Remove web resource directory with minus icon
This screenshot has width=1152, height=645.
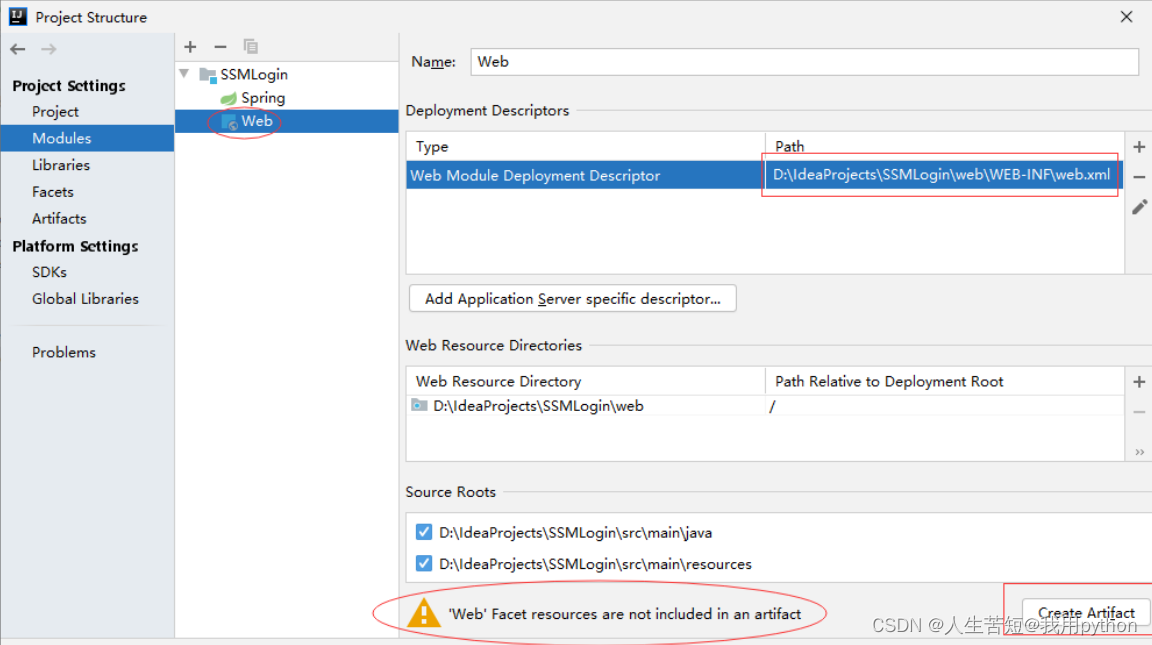(1139, 412)
